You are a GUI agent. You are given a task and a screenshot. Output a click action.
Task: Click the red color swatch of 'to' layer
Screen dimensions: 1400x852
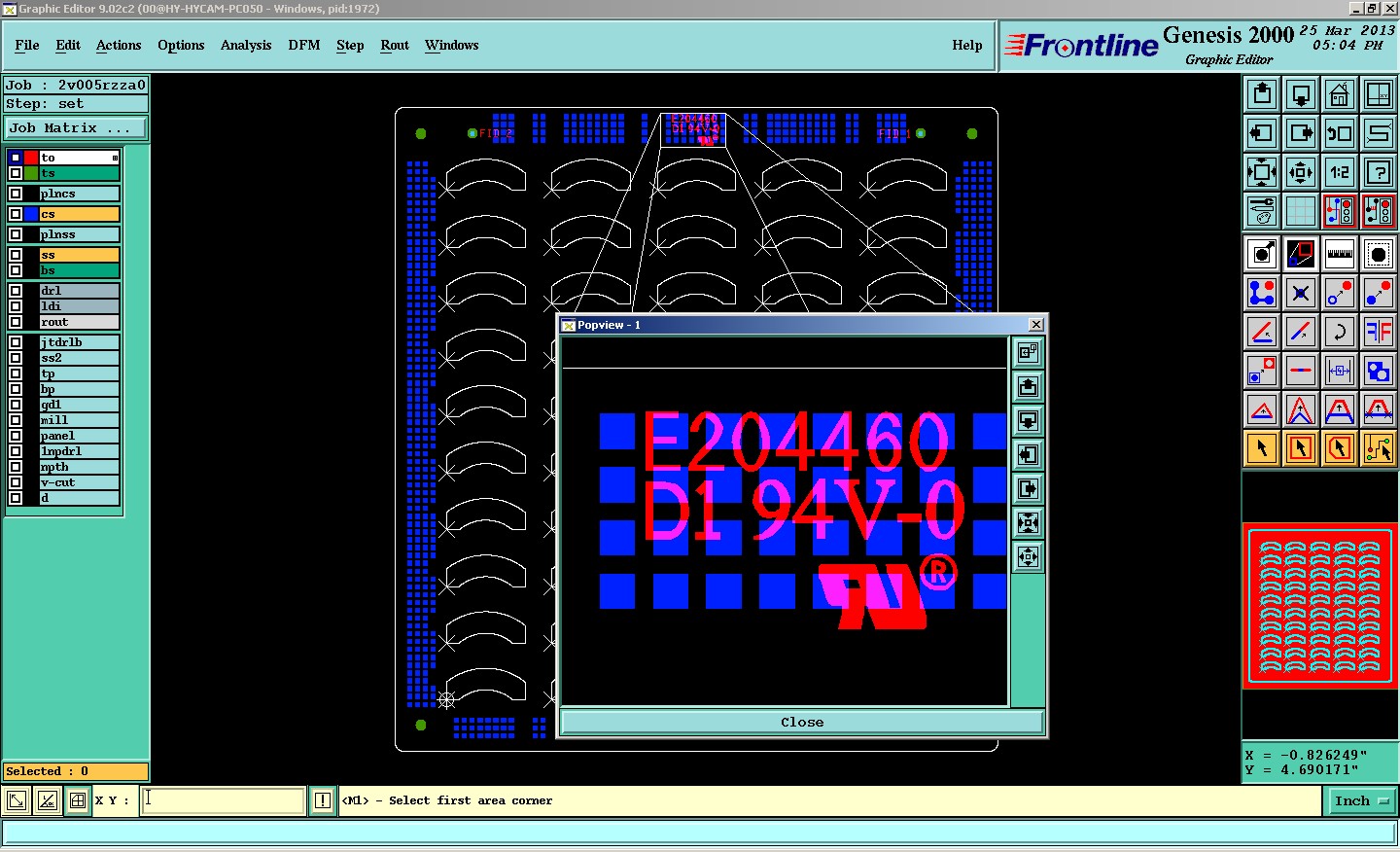coord(31,158)
